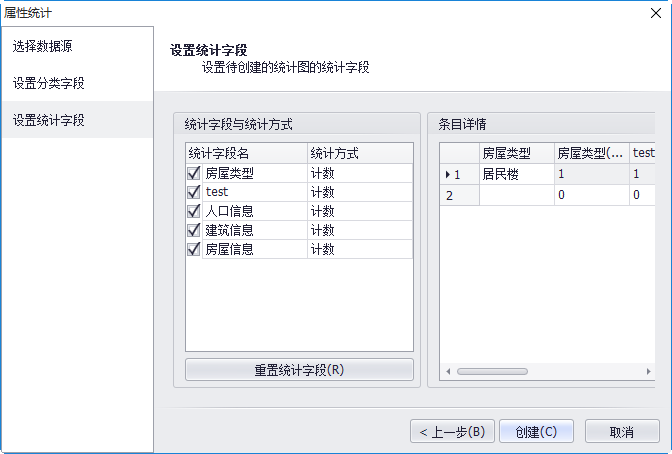
Task: Go back with the 上一步(B) button
Action: coord(452,432)
